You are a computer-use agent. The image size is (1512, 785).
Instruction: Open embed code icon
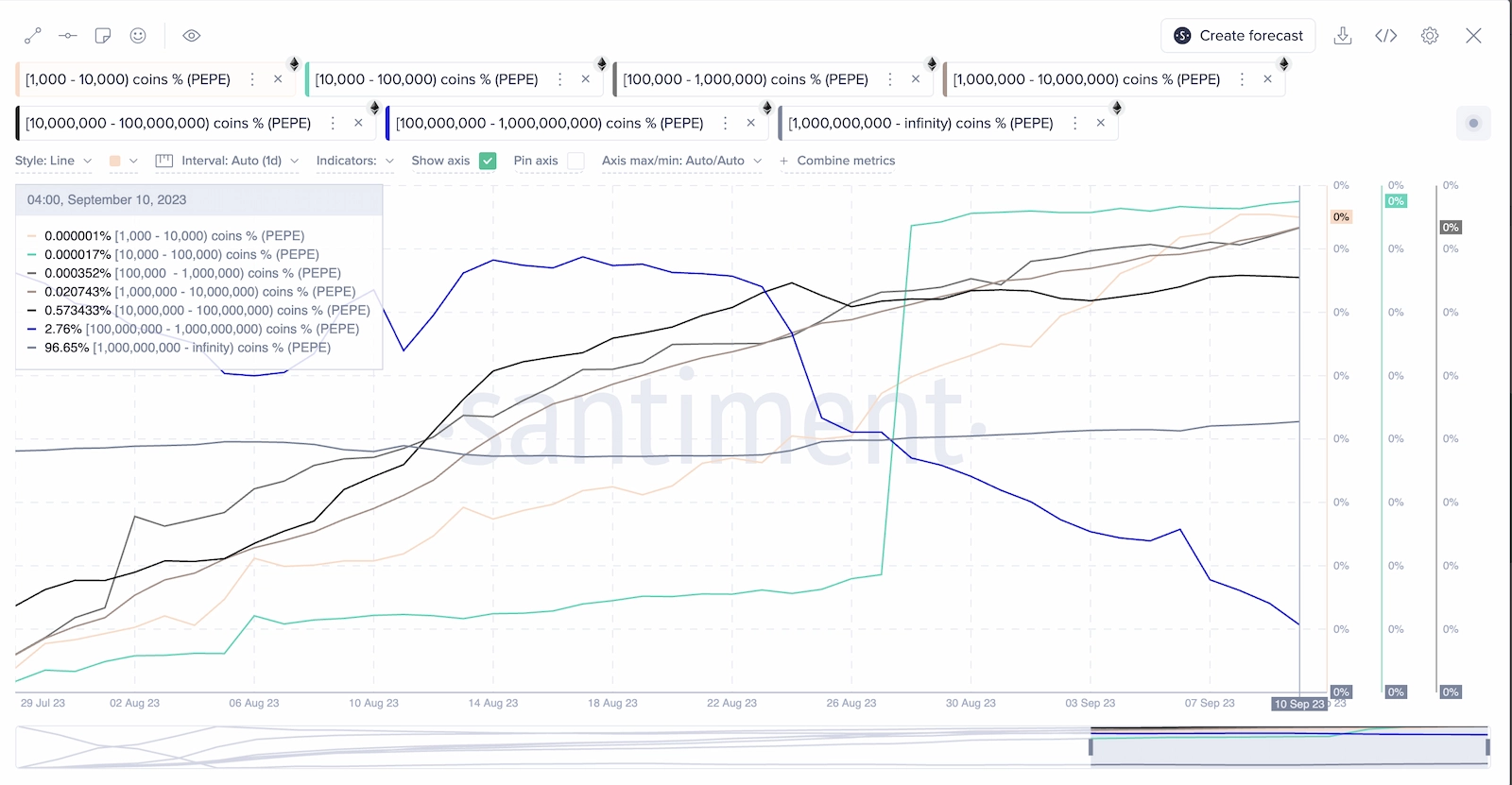pos(1385,36)
